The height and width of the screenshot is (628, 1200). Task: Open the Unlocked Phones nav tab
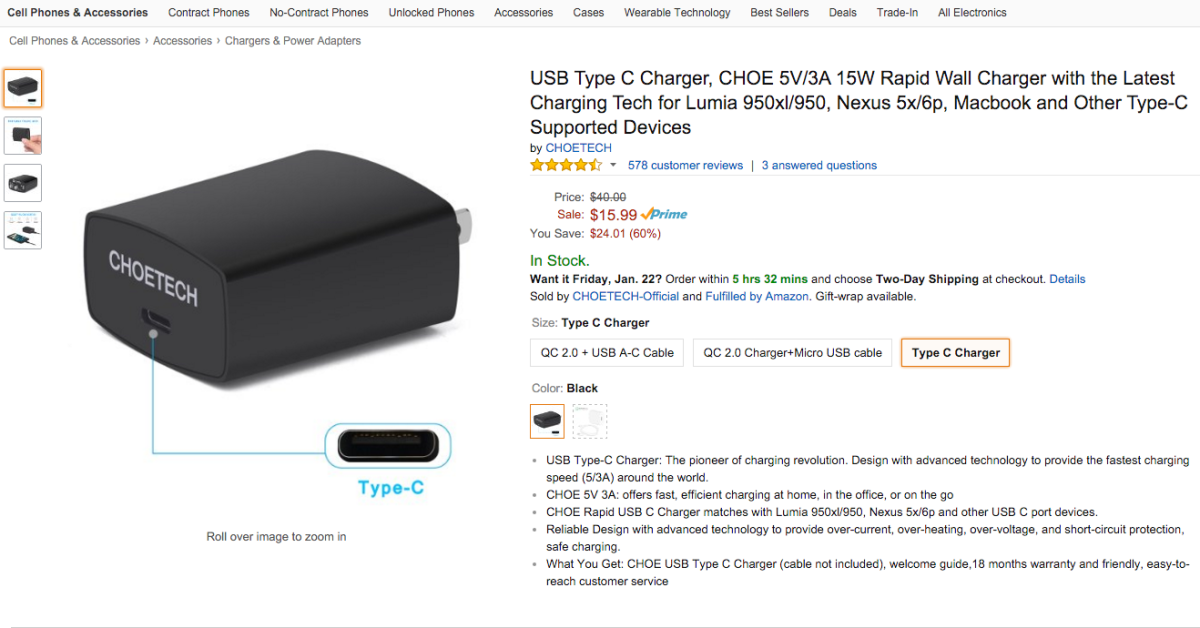click(x=431, y=13)
